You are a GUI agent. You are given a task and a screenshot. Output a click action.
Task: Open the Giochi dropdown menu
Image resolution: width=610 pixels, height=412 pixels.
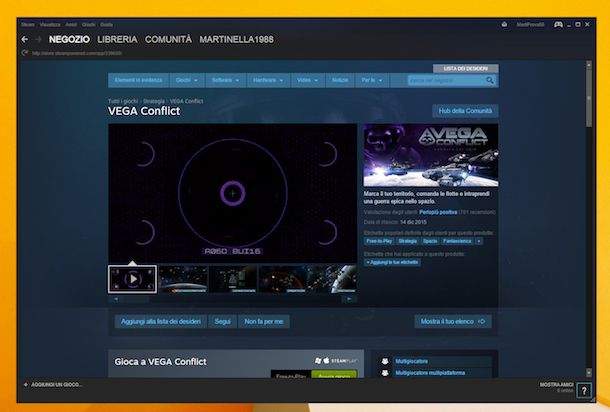pos(187,80)
